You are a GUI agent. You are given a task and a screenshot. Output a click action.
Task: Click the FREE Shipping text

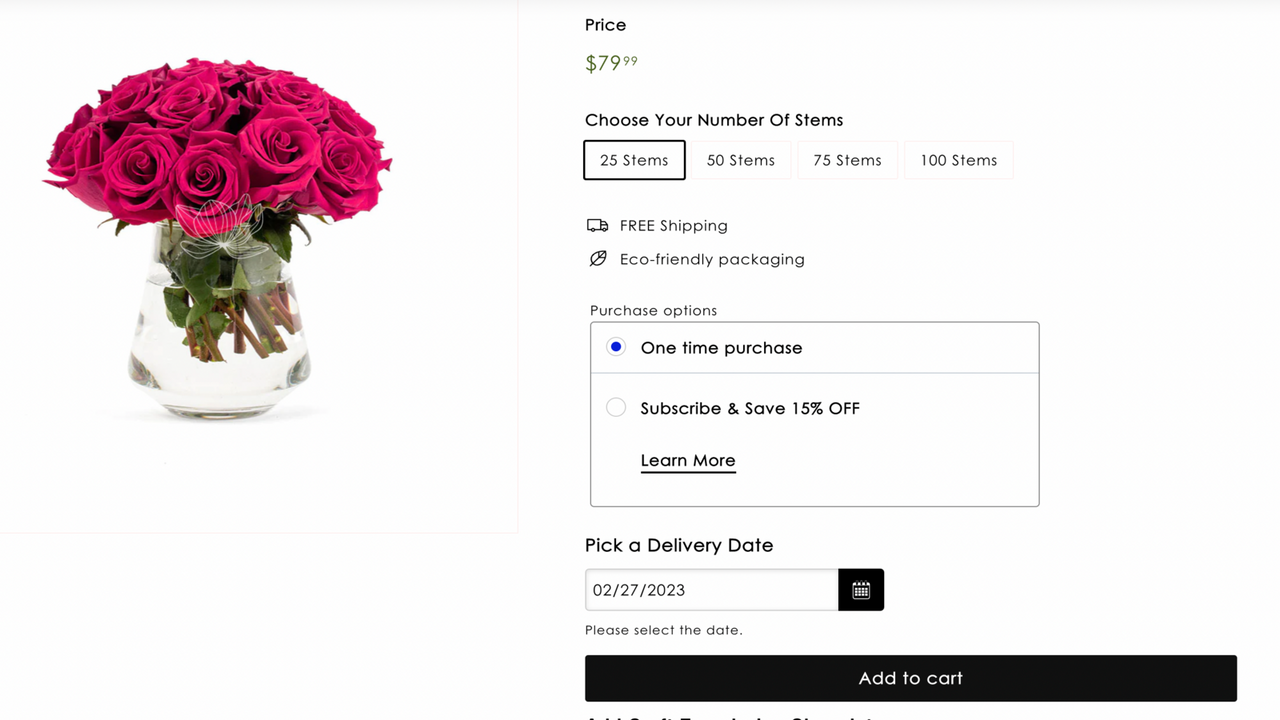coord(674,226)
